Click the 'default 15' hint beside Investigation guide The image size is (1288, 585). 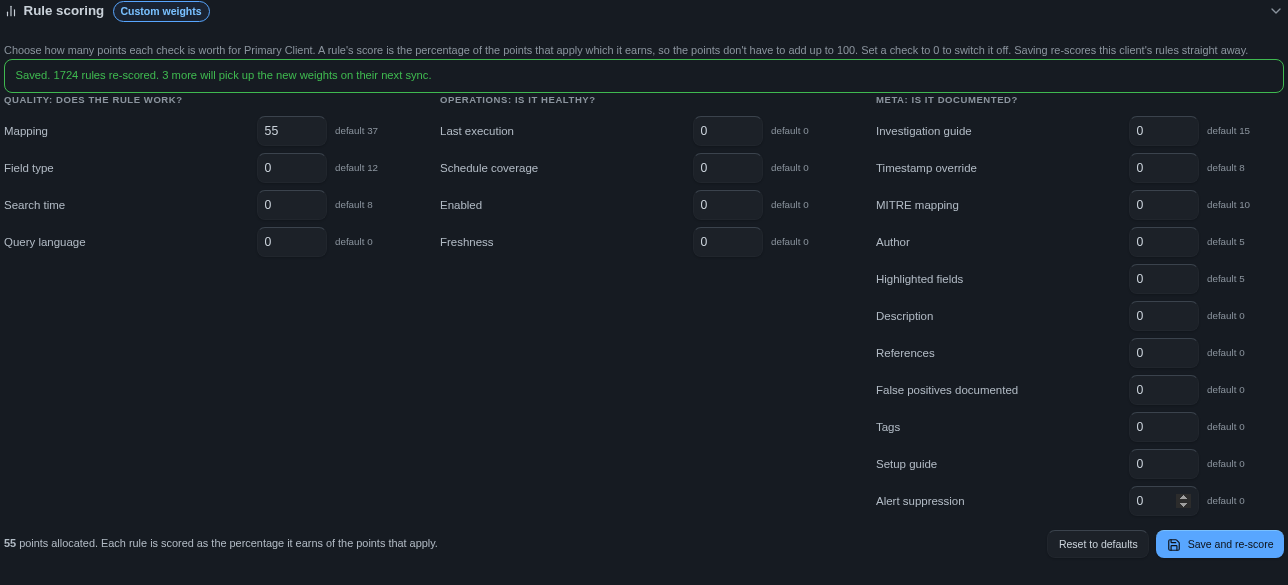point(1228,131)
